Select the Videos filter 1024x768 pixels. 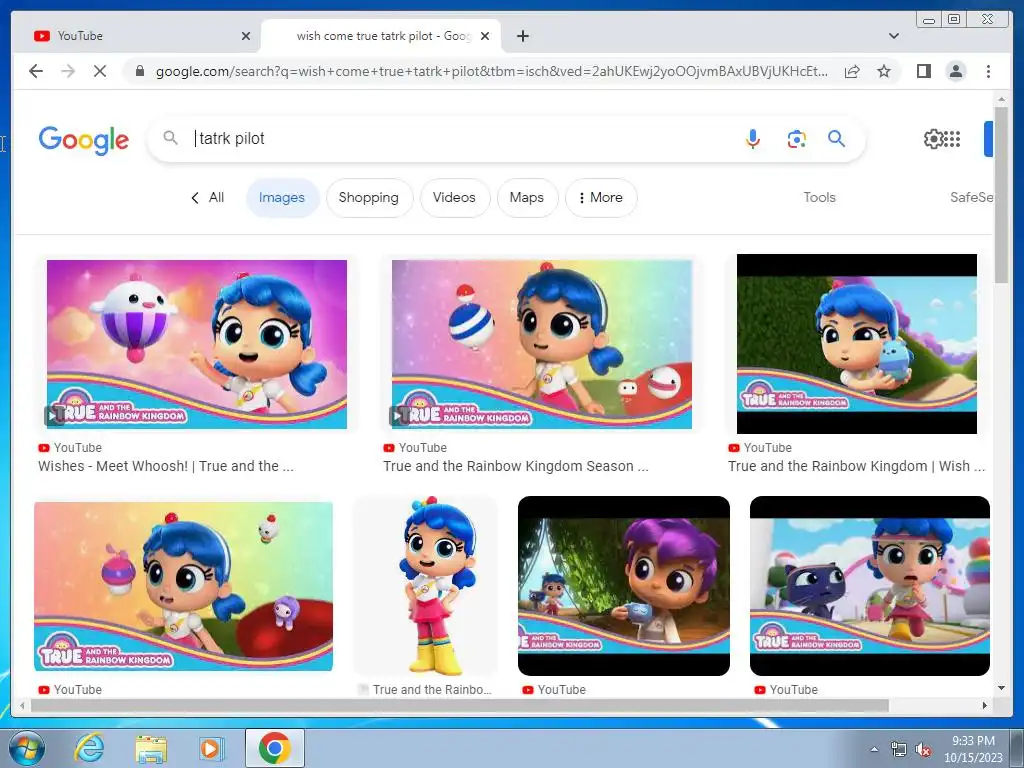[x=454, y=197]
